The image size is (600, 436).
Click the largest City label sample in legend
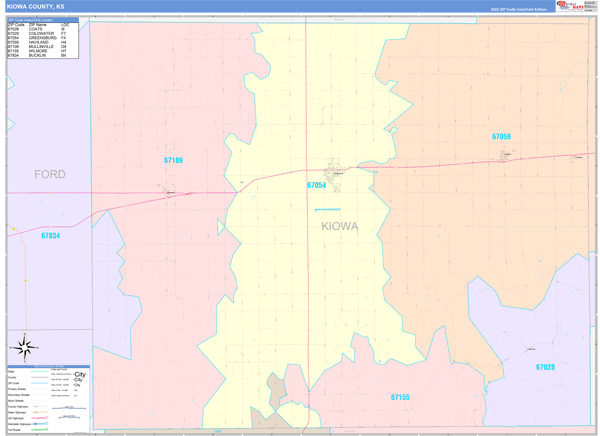[x=80, y=374]
